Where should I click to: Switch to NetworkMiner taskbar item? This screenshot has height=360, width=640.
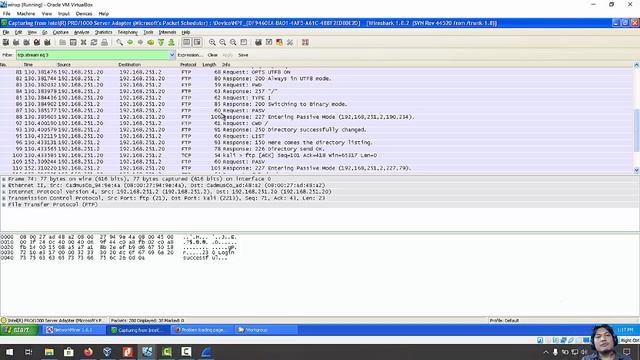73,330
